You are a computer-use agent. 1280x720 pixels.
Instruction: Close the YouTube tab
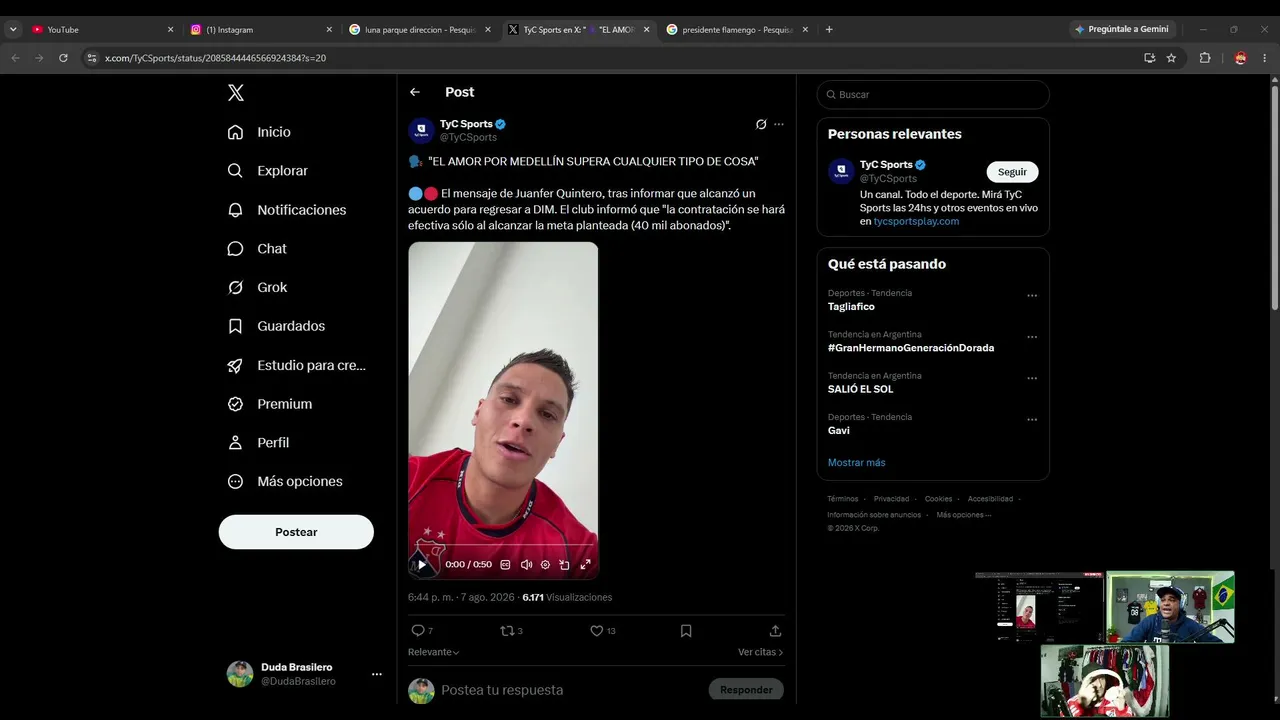[170, 30]
